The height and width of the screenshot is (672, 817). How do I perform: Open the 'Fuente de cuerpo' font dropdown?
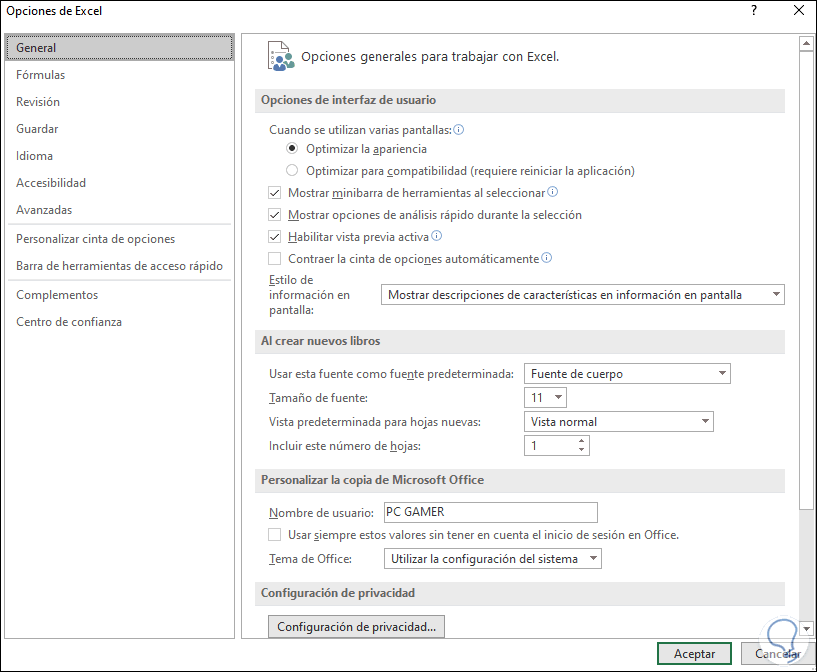click(627, 374)
